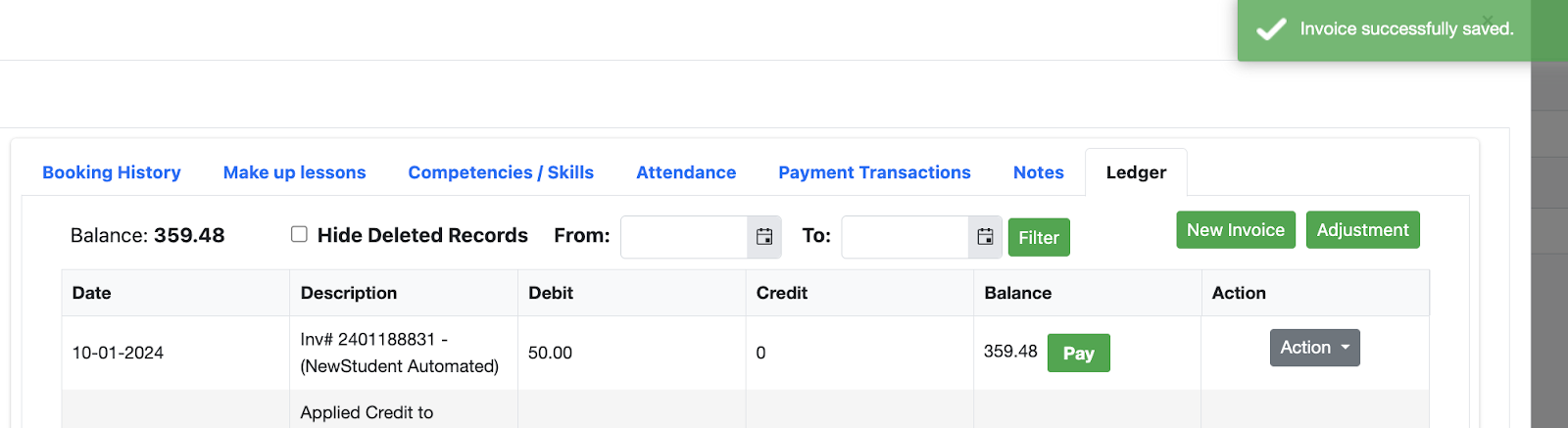Viewport: 1568px width, 428px height.
Task: Apply the date Filter button
Action: [x=1039, y=238]
